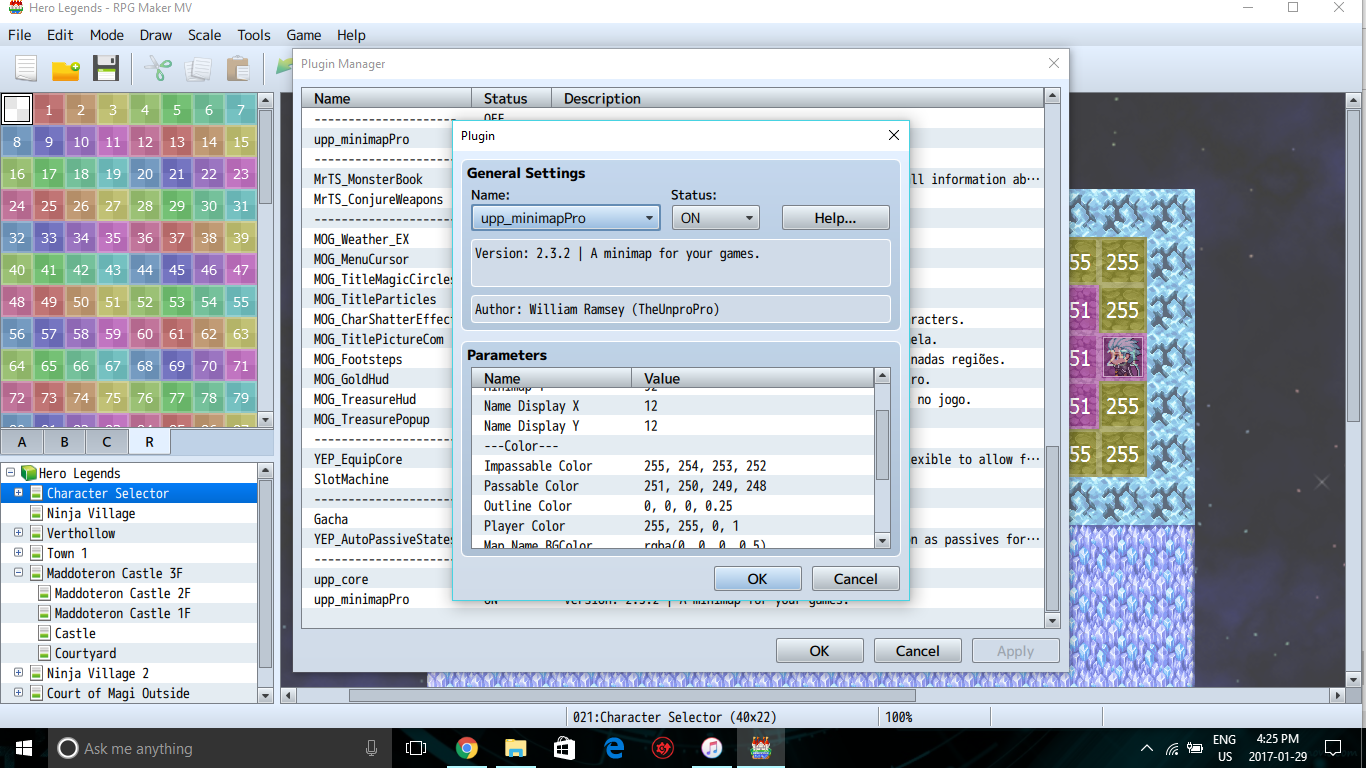The image size is (1366, 768).
Task: Open the Mode menu
Action: point(107,35)
